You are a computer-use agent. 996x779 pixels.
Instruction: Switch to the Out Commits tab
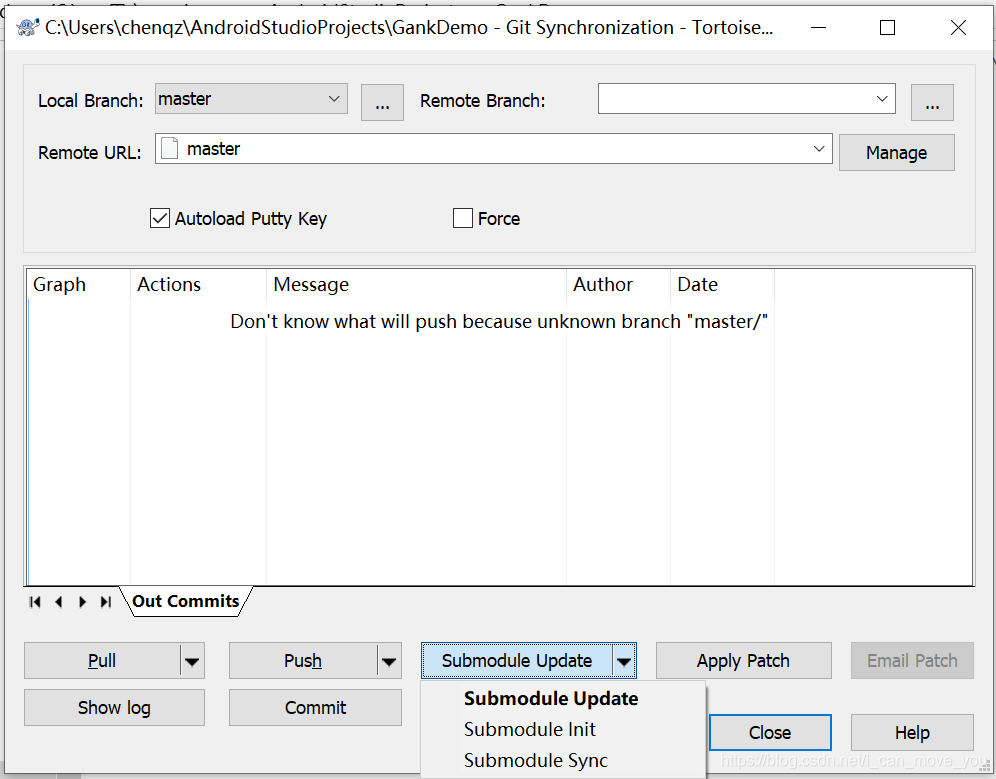186,601
